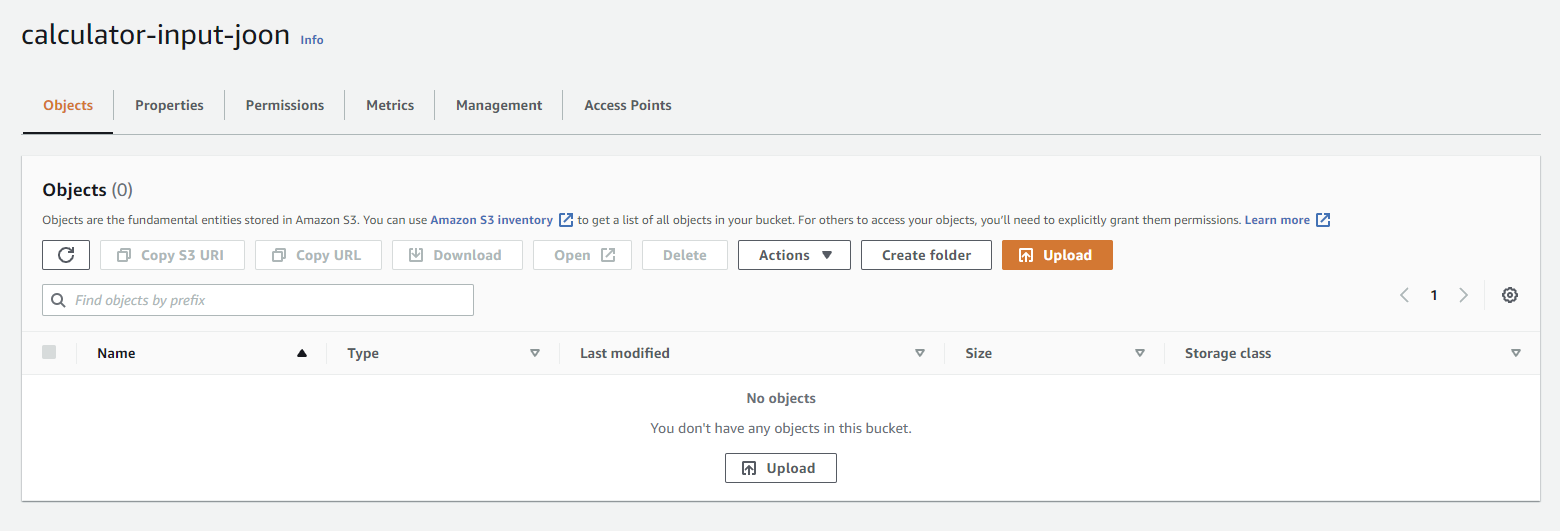Click the Copy URL button
Screen dimensions: 1560x531
(x=318, y=255)
